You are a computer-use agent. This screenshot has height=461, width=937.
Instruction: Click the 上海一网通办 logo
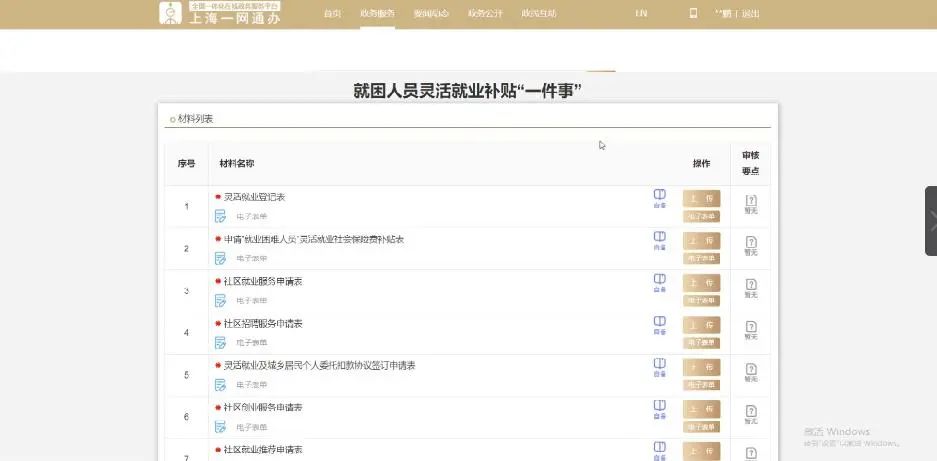[220, 13]
